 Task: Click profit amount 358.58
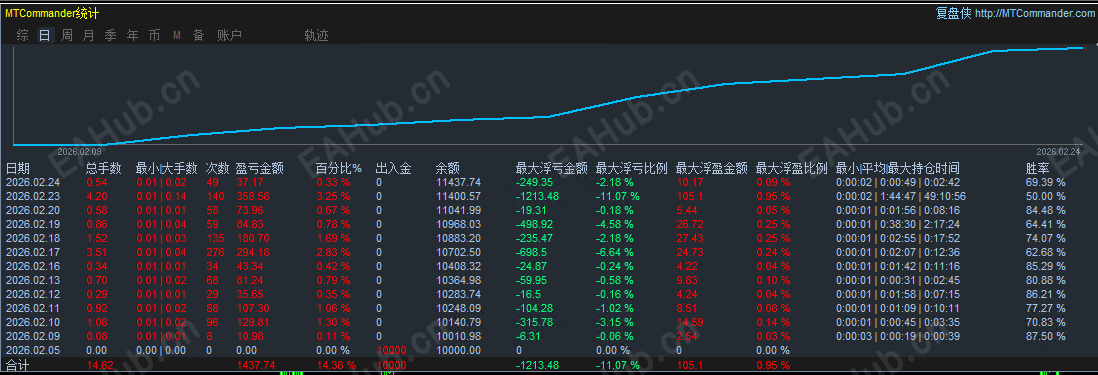[x=253, y=196]
